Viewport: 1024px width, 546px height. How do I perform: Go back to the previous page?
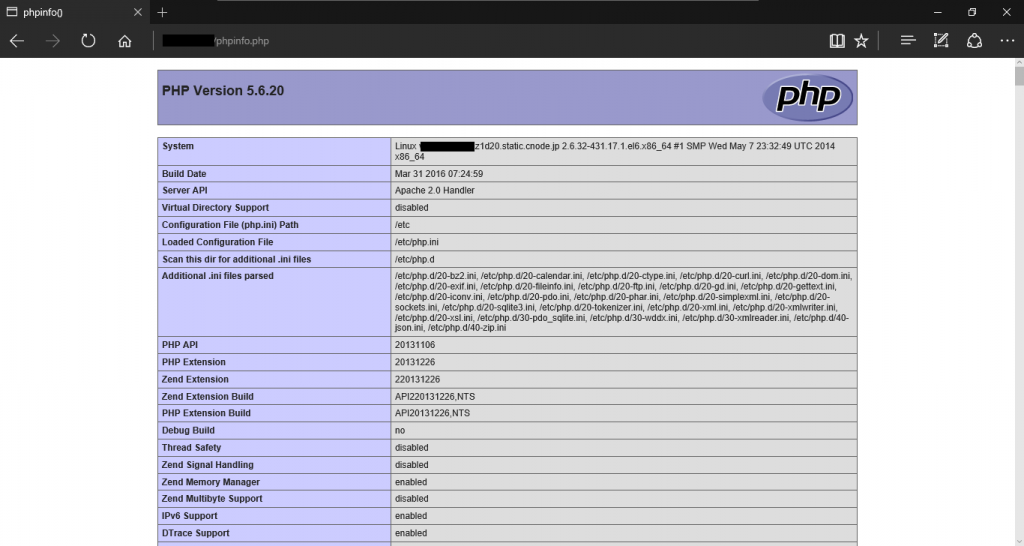[x=17, y=41]
